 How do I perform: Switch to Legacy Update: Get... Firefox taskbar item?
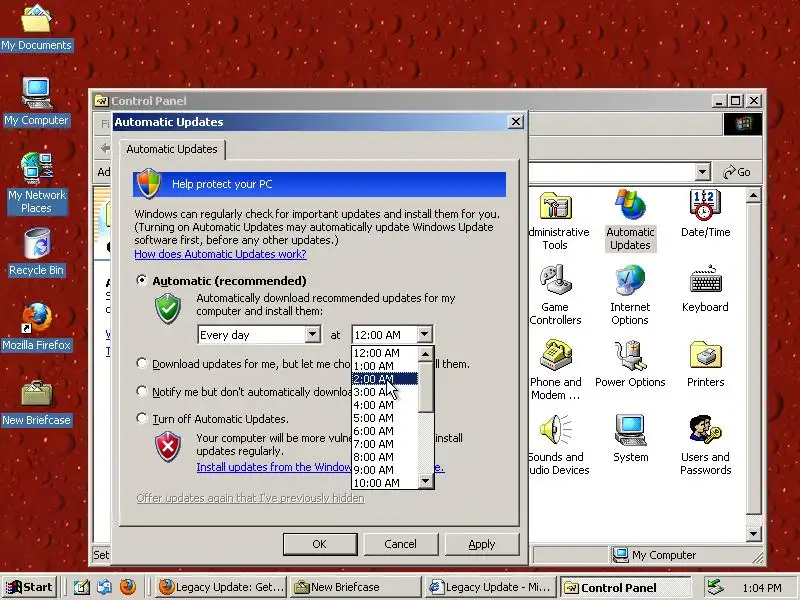220,587
